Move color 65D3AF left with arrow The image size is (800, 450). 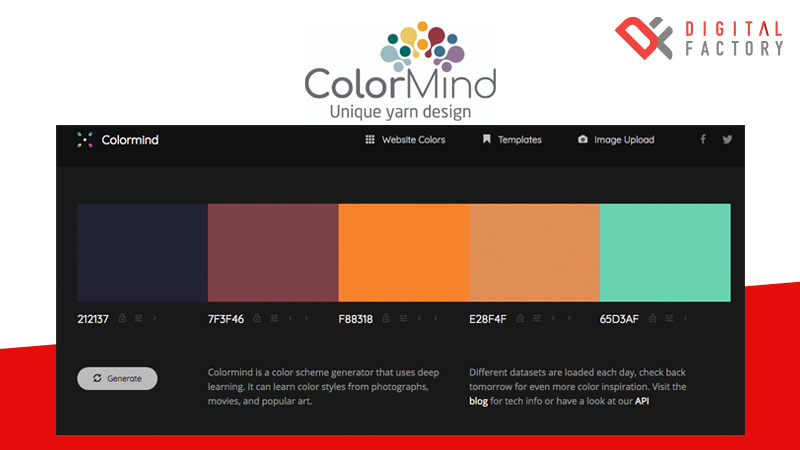pyautogui.click(x=685, y=319)
